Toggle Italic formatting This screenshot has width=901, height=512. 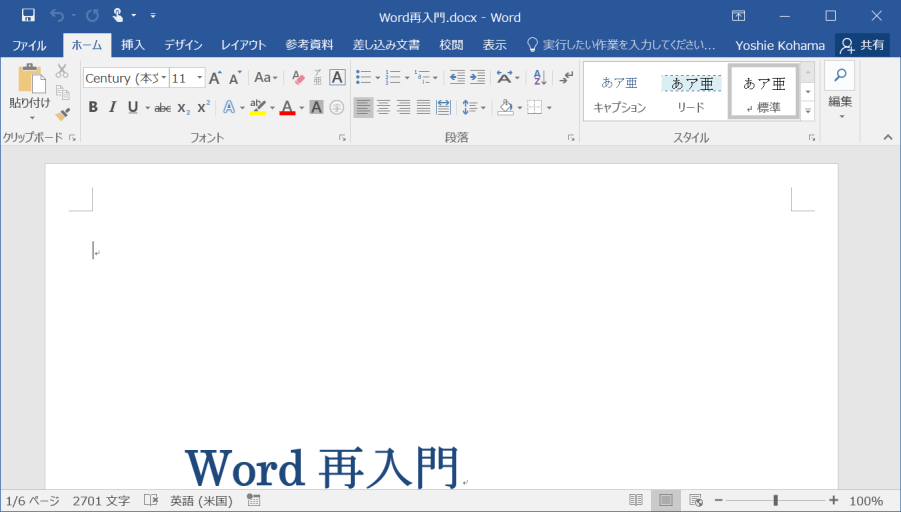coord(113,107)
